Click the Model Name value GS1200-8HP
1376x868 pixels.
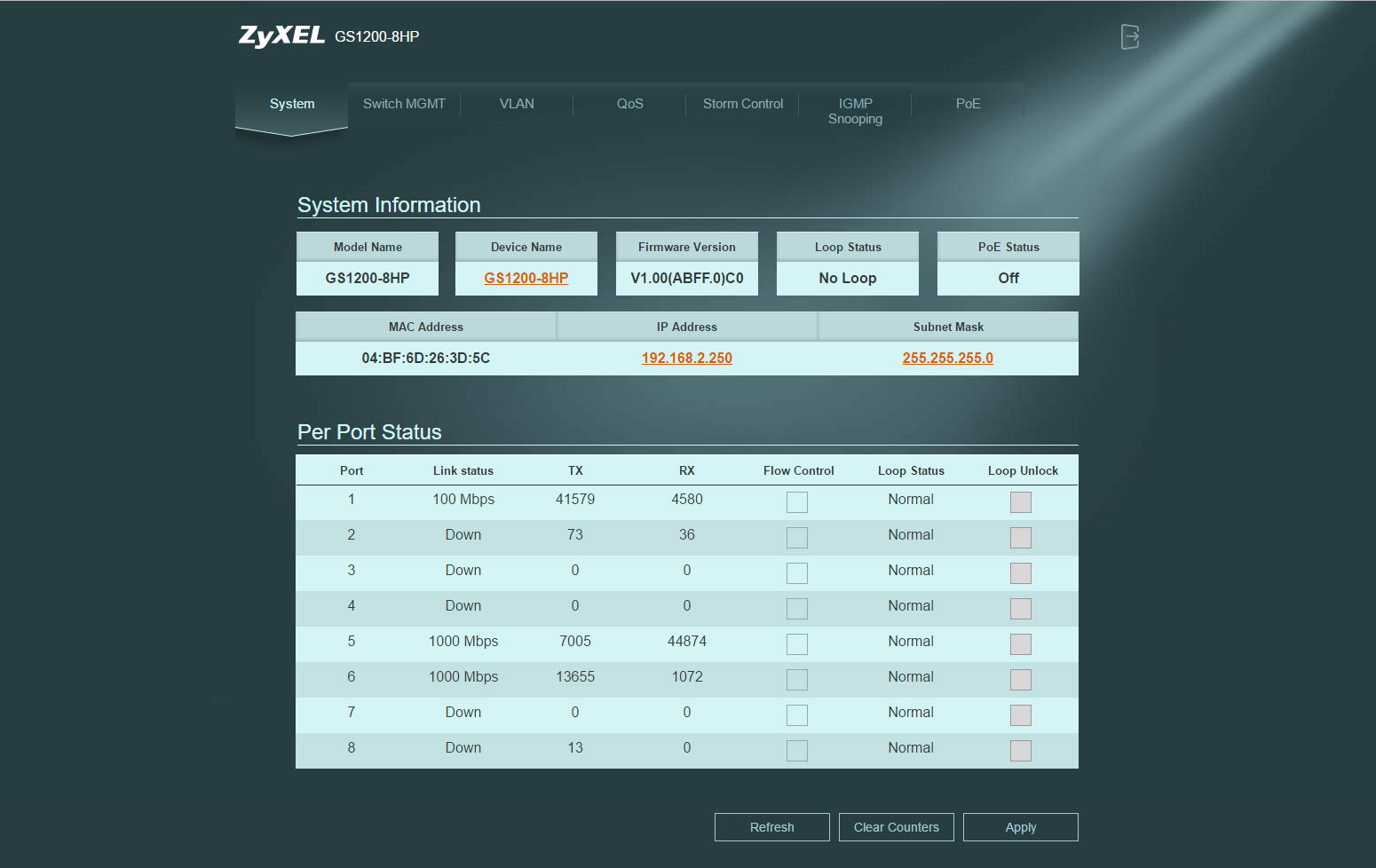(368, 278)
